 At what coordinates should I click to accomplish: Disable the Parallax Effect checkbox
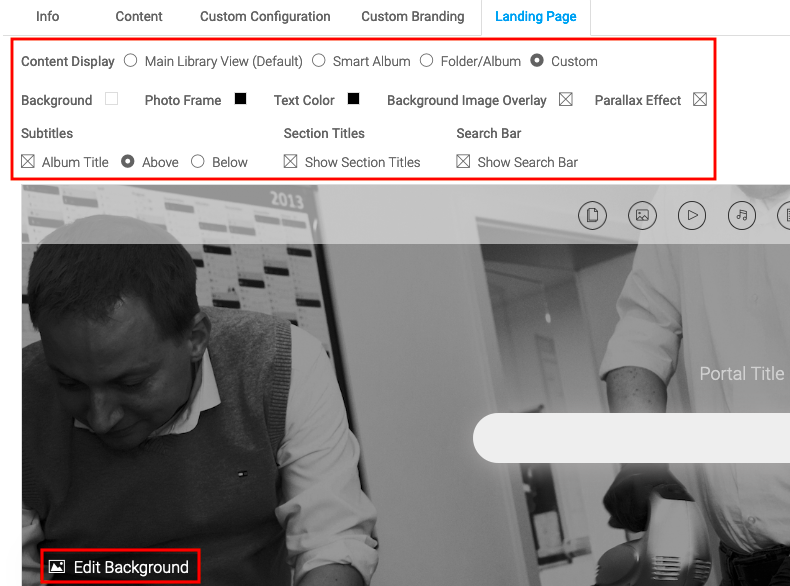point(700,100)
